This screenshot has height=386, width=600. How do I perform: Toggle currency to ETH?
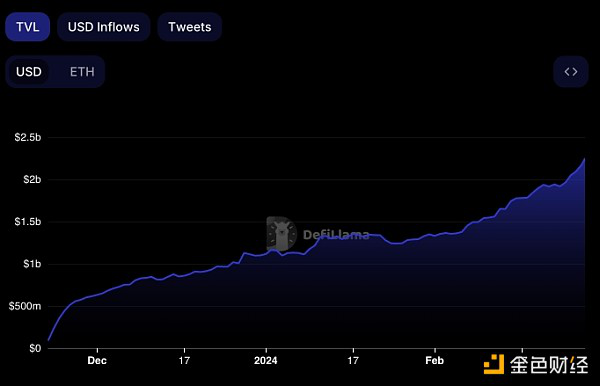click(x=82, y=72)
